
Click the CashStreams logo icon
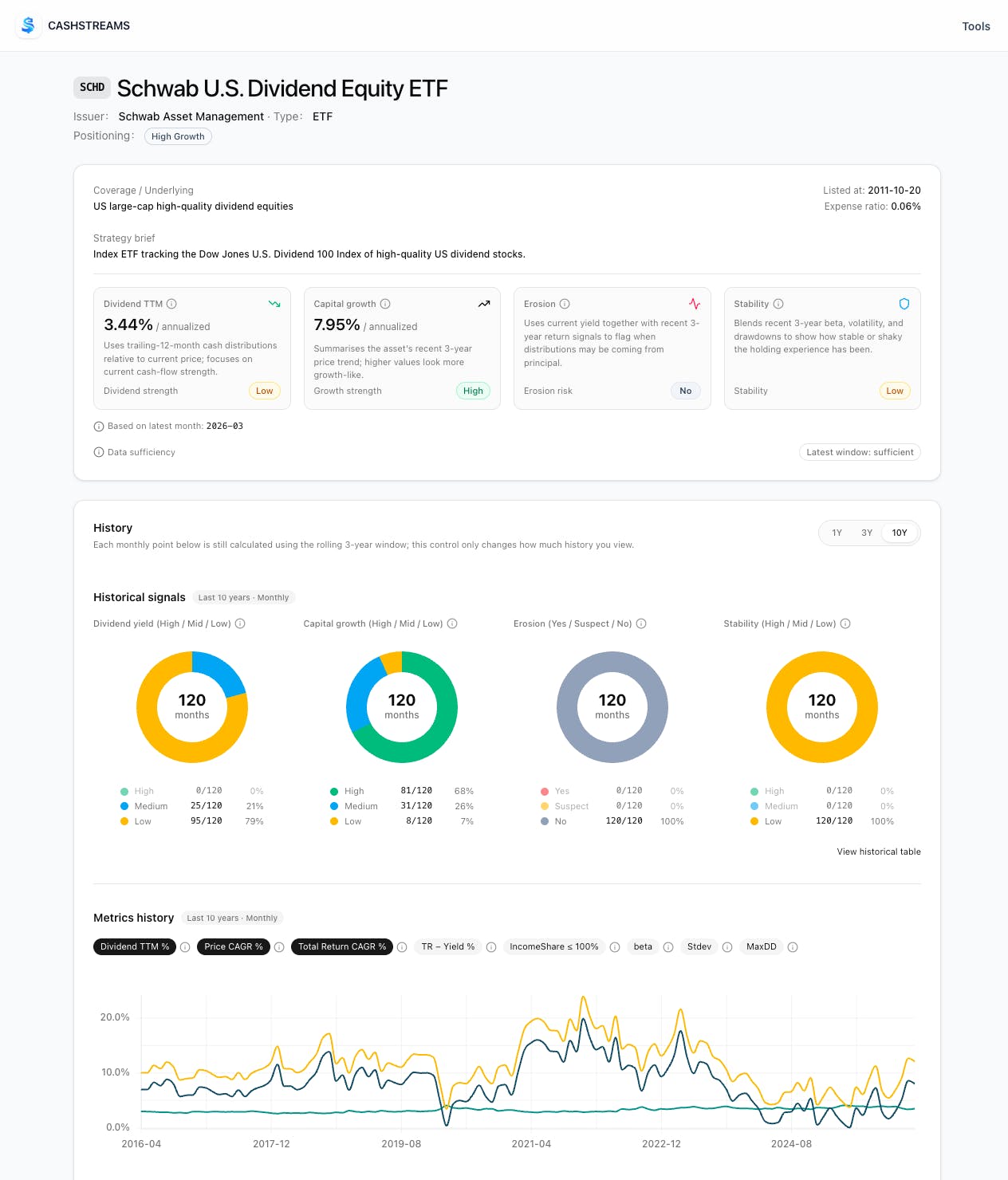[x=29, y=26]
